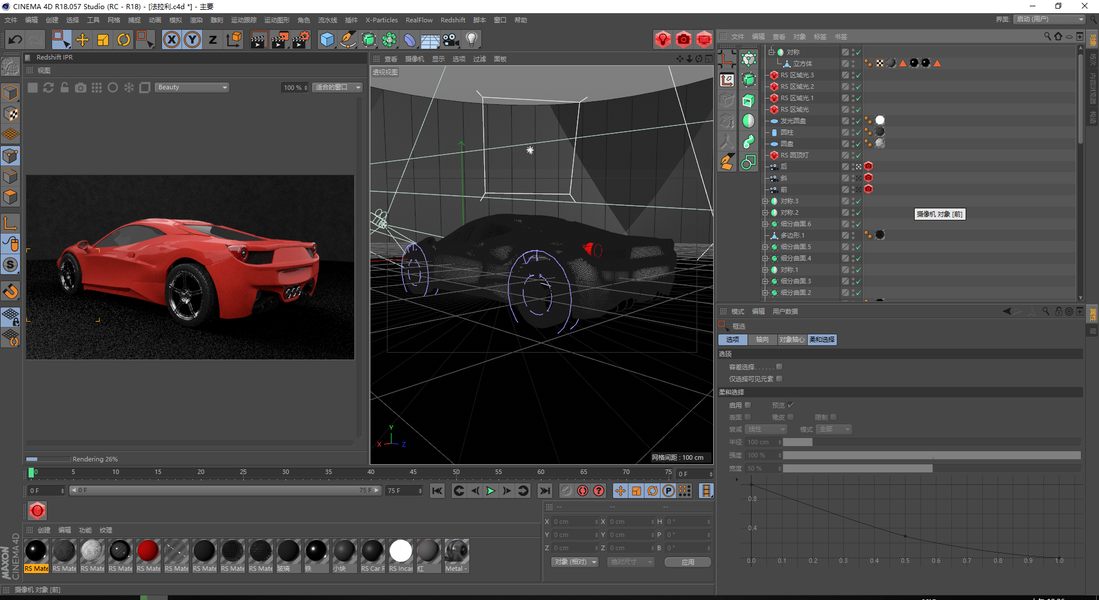The width and height of the screenshot is (1099, 600).
Task: Click the Enable Snap S icon
Action: point(11,264)
